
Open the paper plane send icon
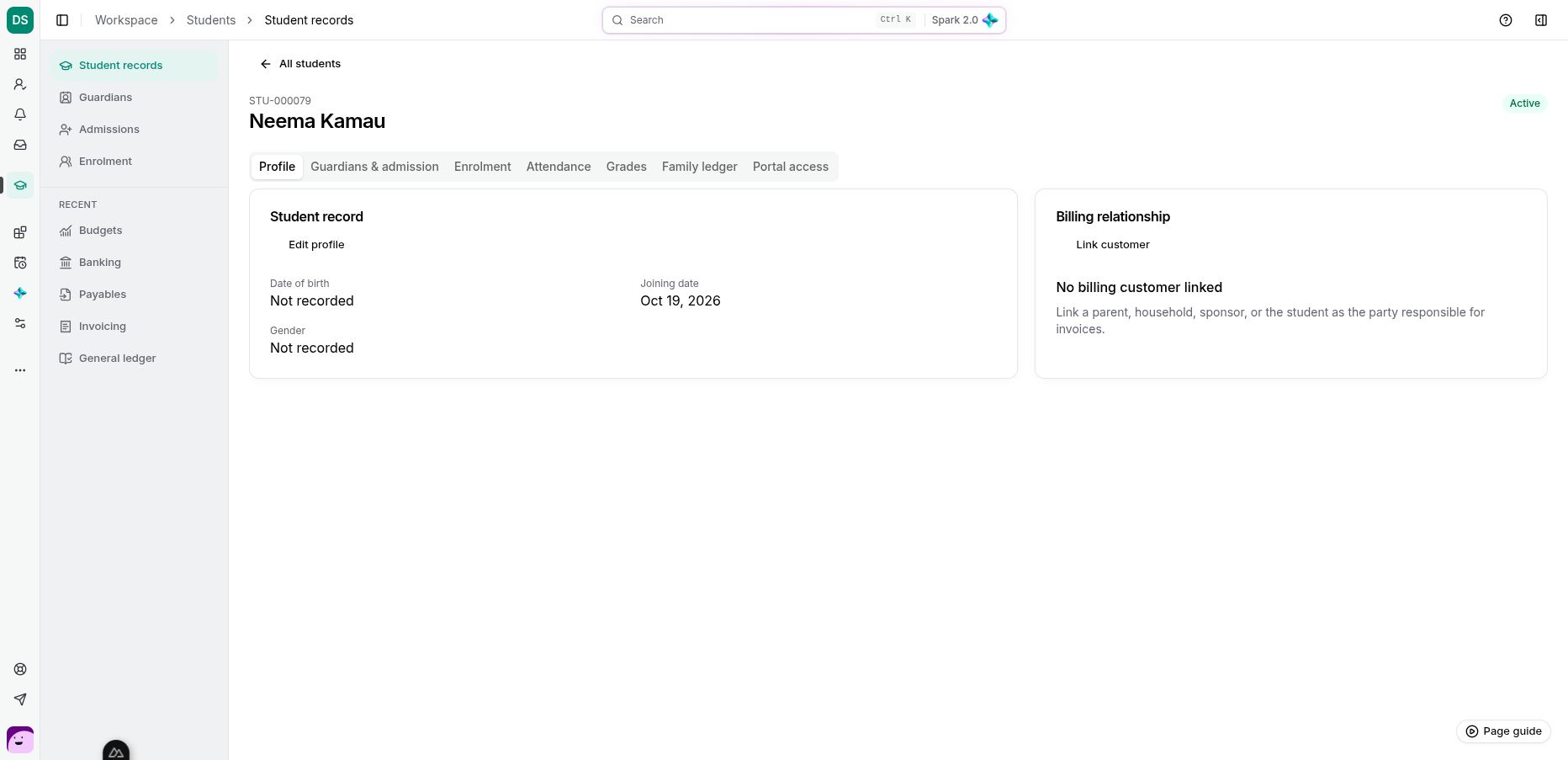[20, 699]
